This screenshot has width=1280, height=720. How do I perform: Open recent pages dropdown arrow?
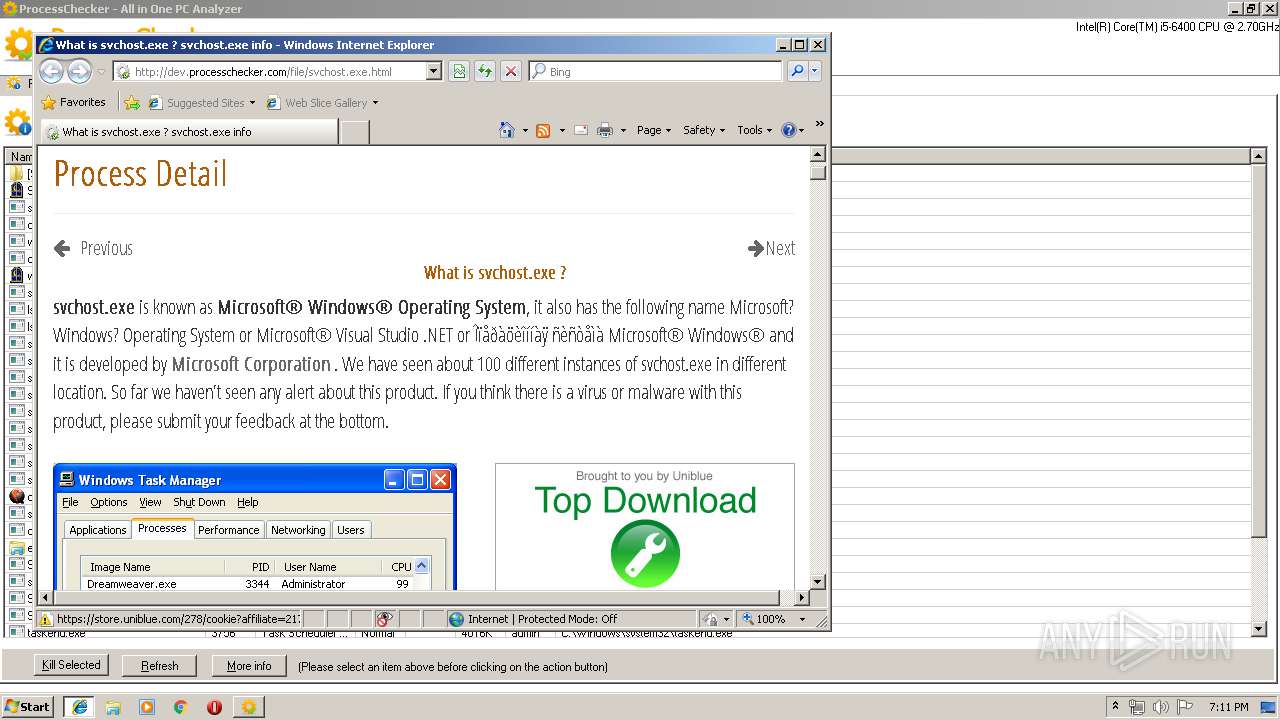pyautogui.click(x=100, y=71)
